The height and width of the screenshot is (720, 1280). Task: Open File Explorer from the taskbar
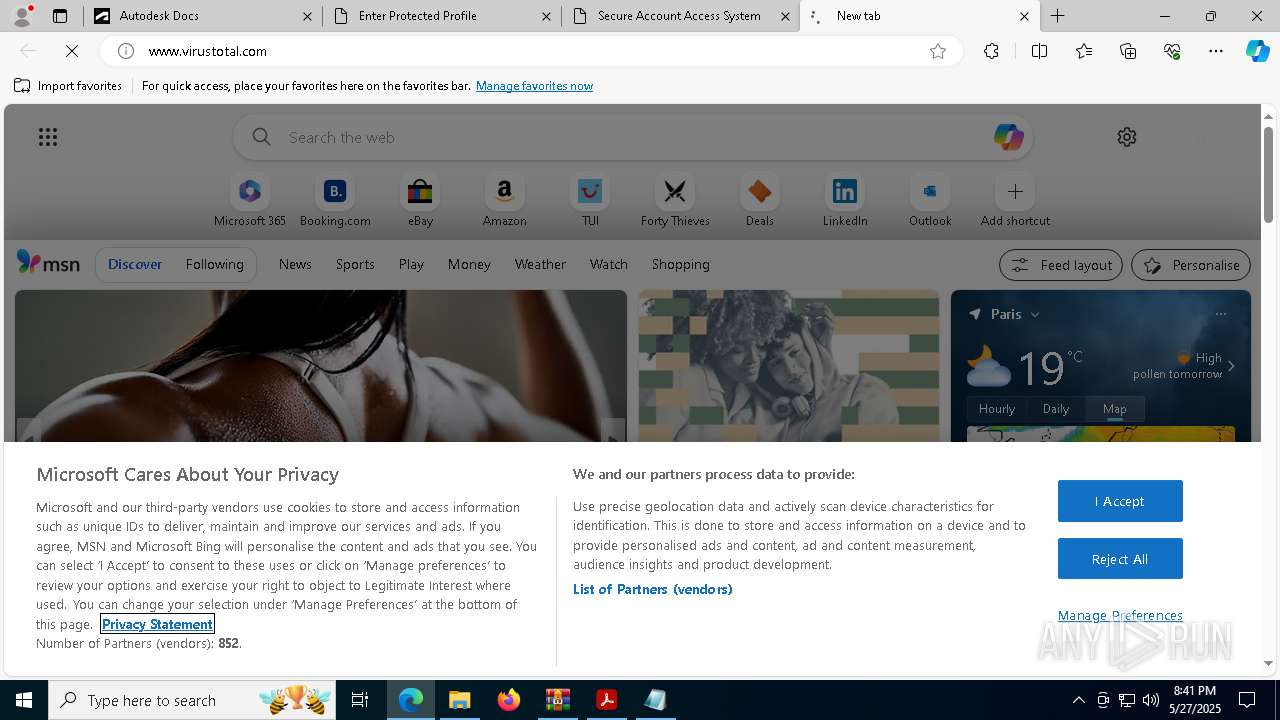pyautogui.click(x=460, y=700)
